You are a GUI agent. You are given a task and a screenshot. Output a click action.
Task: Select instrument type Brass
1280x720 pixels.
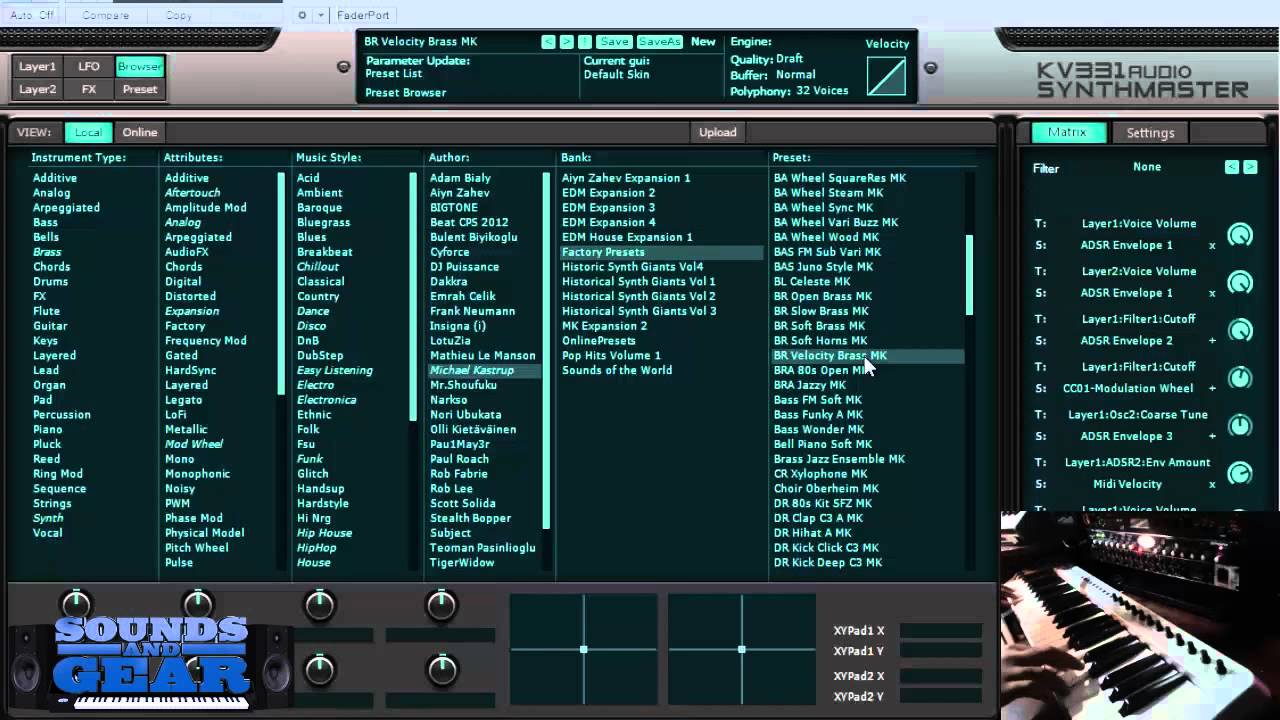(46, 252)
